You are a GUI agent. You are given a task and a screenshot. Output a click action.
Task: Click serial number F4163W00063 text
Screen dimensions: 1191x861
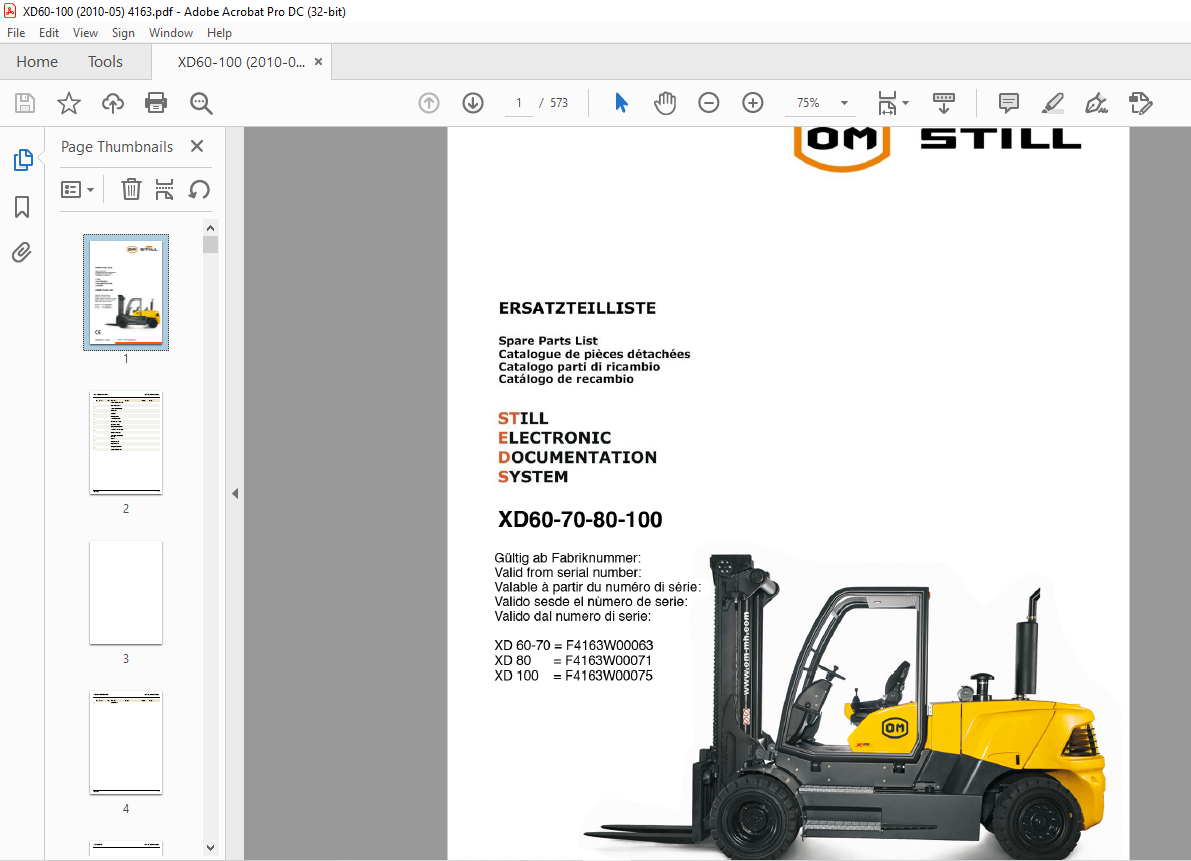click(610, 645)
